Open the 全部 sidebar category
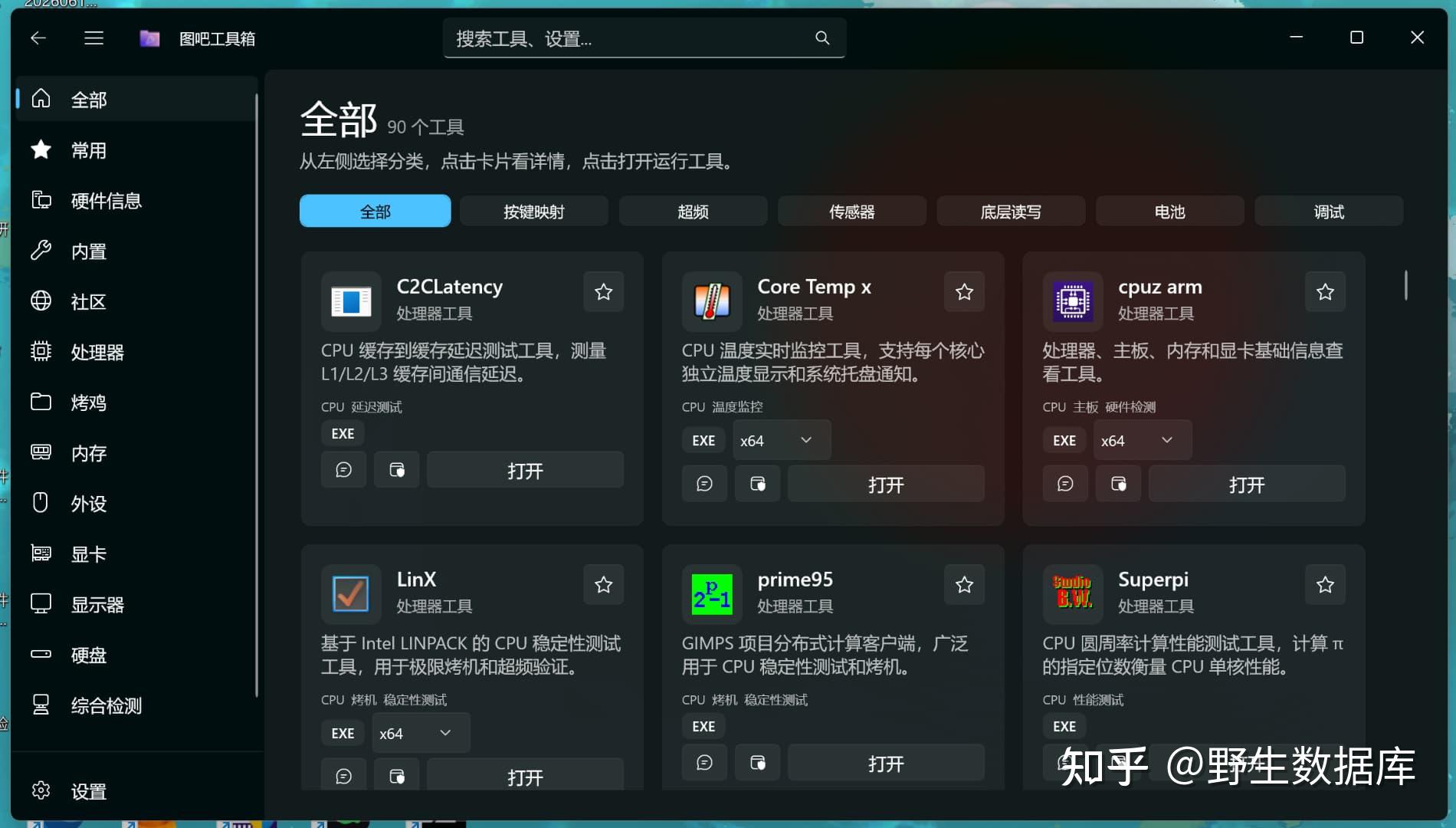Image resolution: width=1456 pixels, height=828 pixels. [x=136, y=99]
